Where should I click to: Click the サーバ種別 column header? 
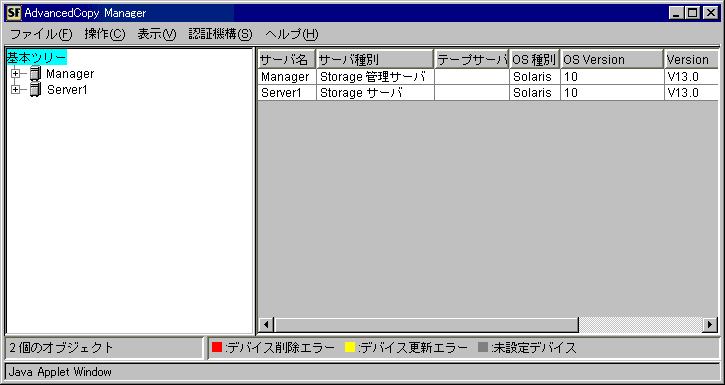(375, 59)
